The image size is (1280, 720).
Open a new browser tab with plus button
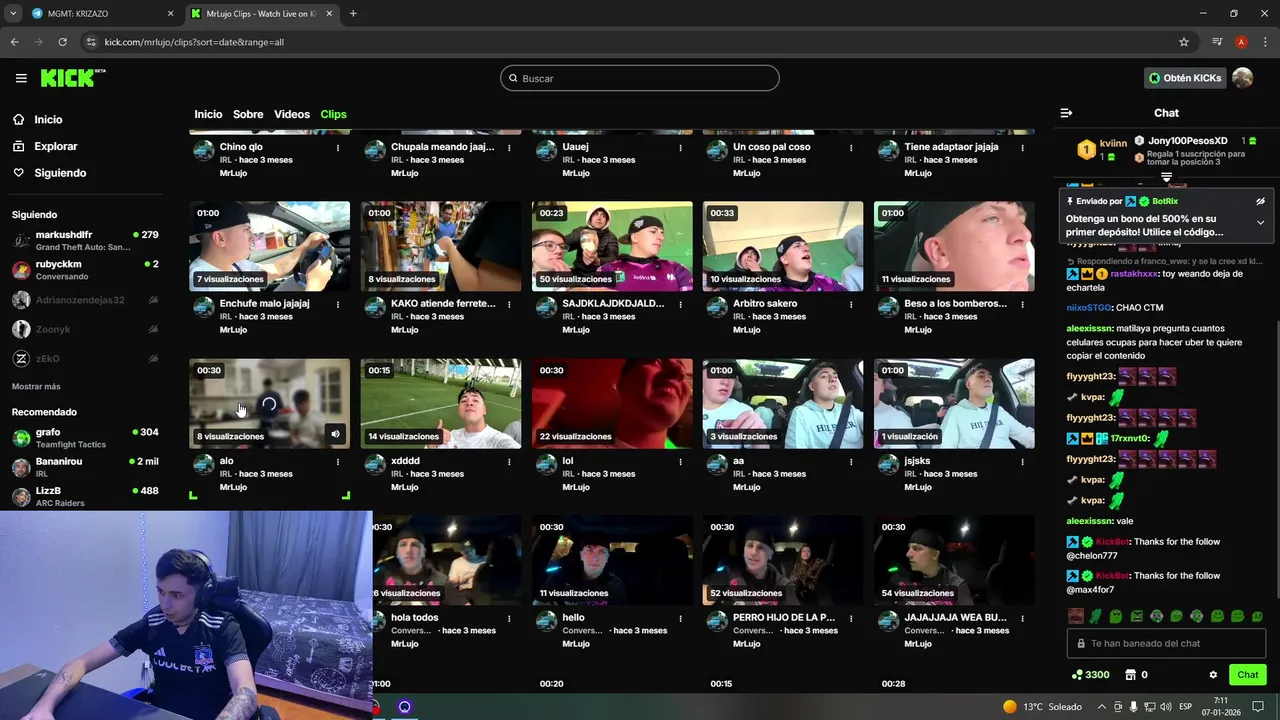353,14
